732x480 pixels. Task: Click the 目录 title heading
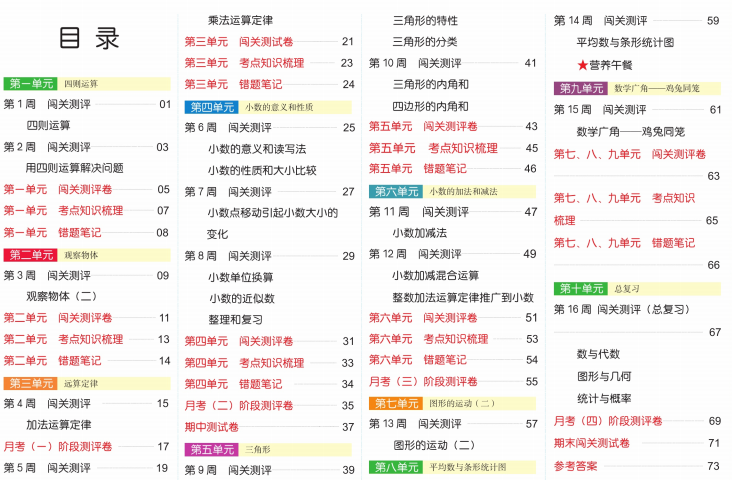pos(89,38)
